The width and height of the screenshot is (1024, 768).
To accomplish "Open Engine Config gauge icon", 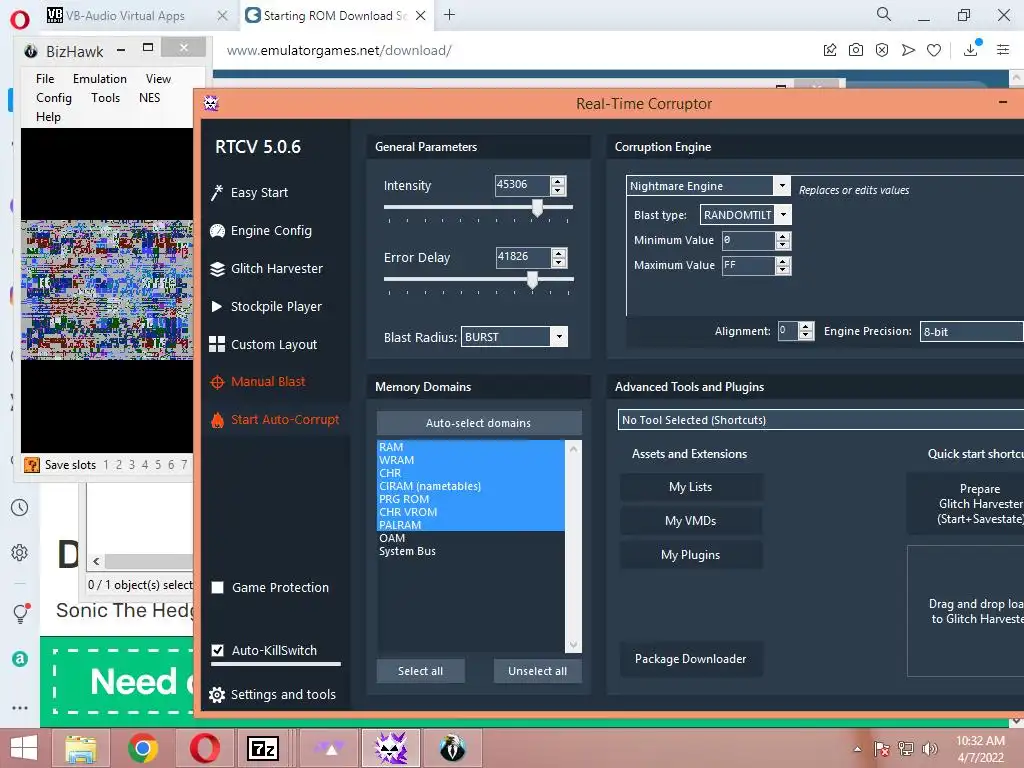I will coord(217,231).
